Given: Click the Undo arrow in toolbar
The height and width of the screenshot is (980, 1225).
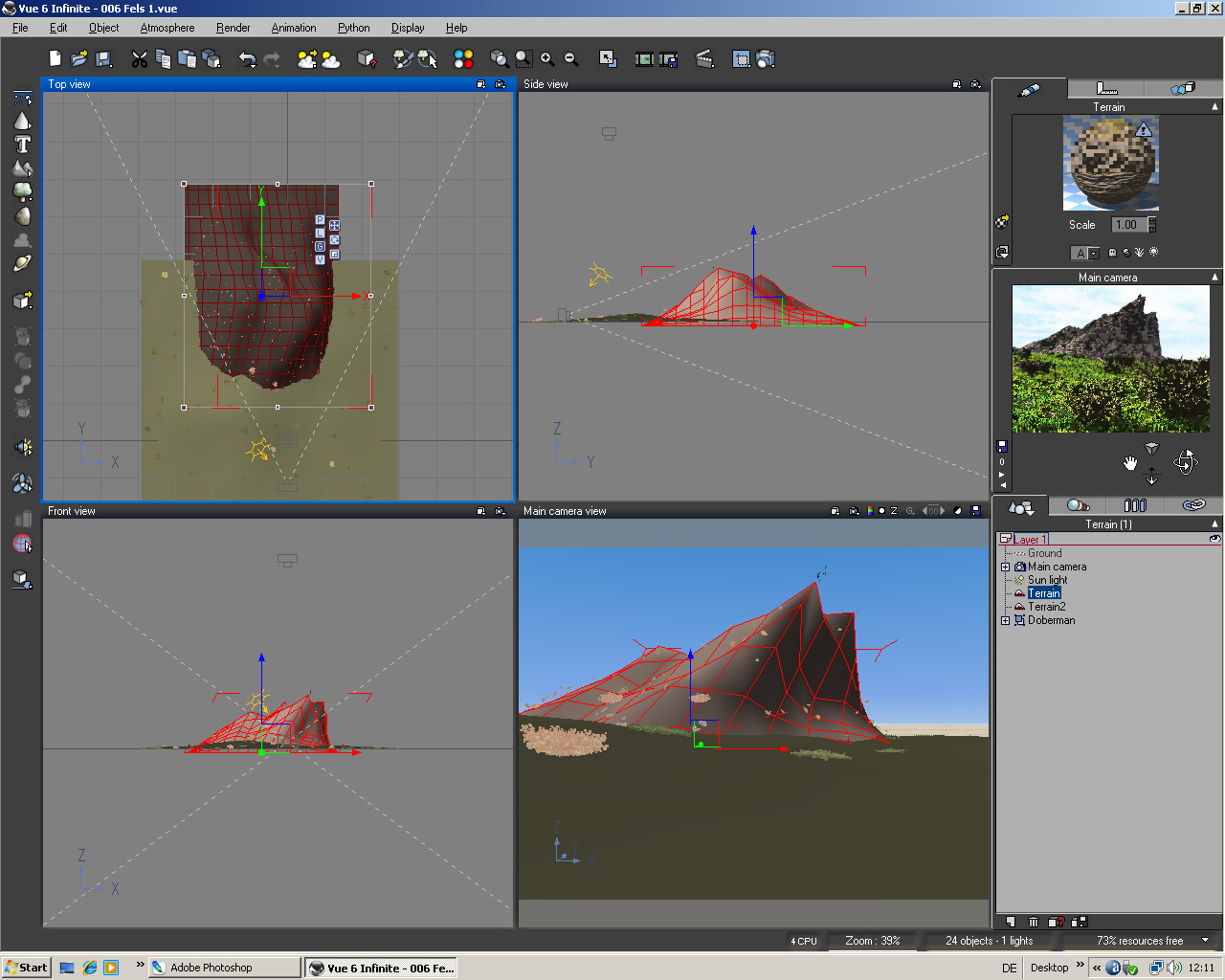Looking at the screenshot, I should click(x=247, y=59).
